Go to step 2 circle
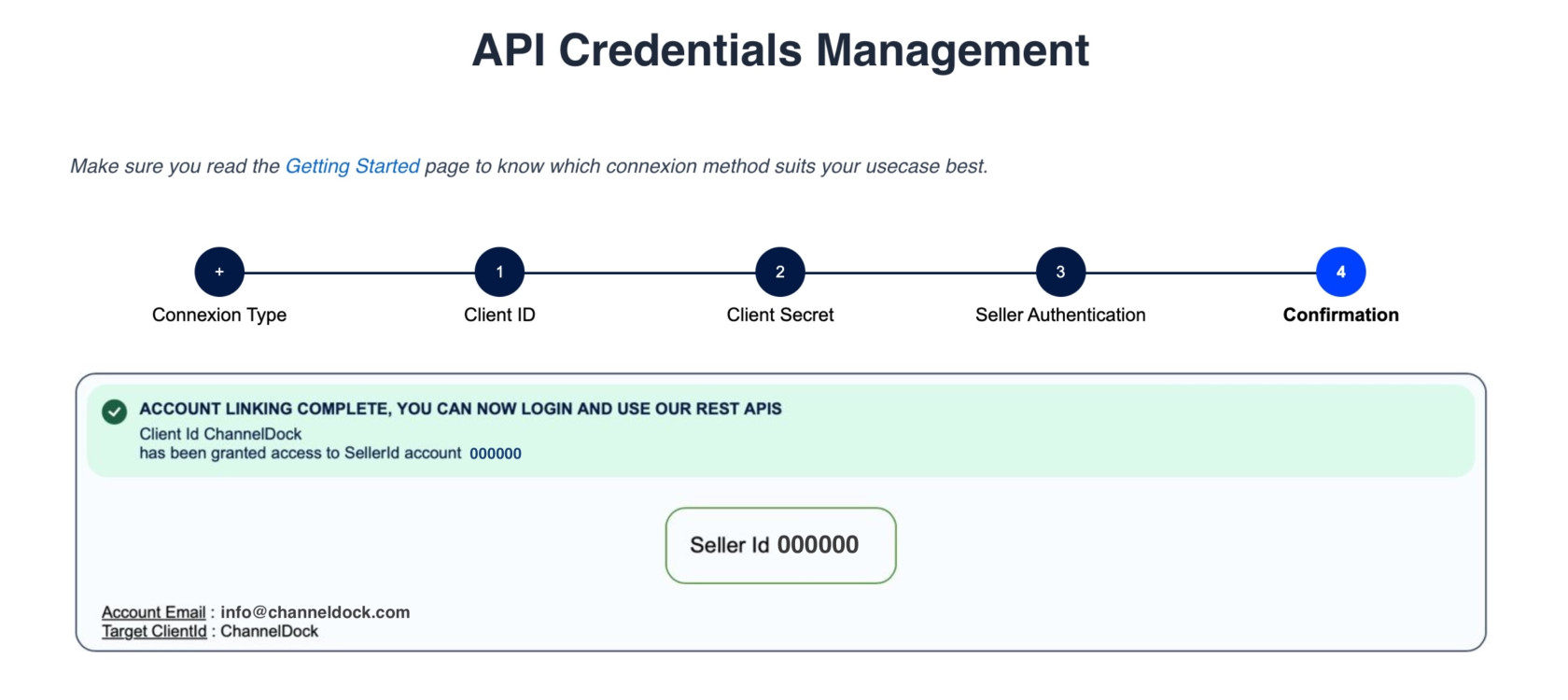This screenshot has height=700, width=1568. 780,272
